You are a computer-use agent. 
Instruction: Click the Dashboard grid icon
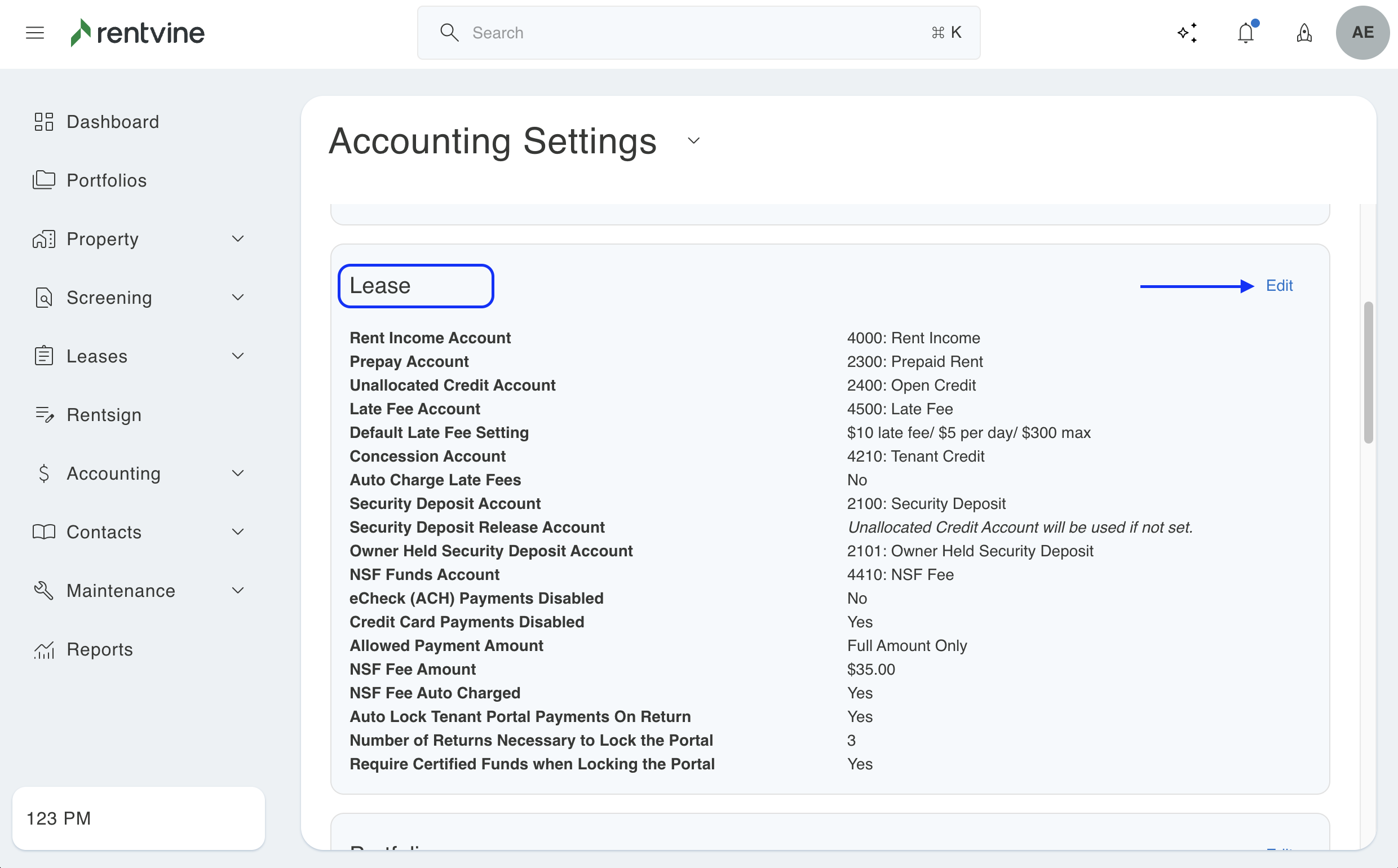(43, 122)
